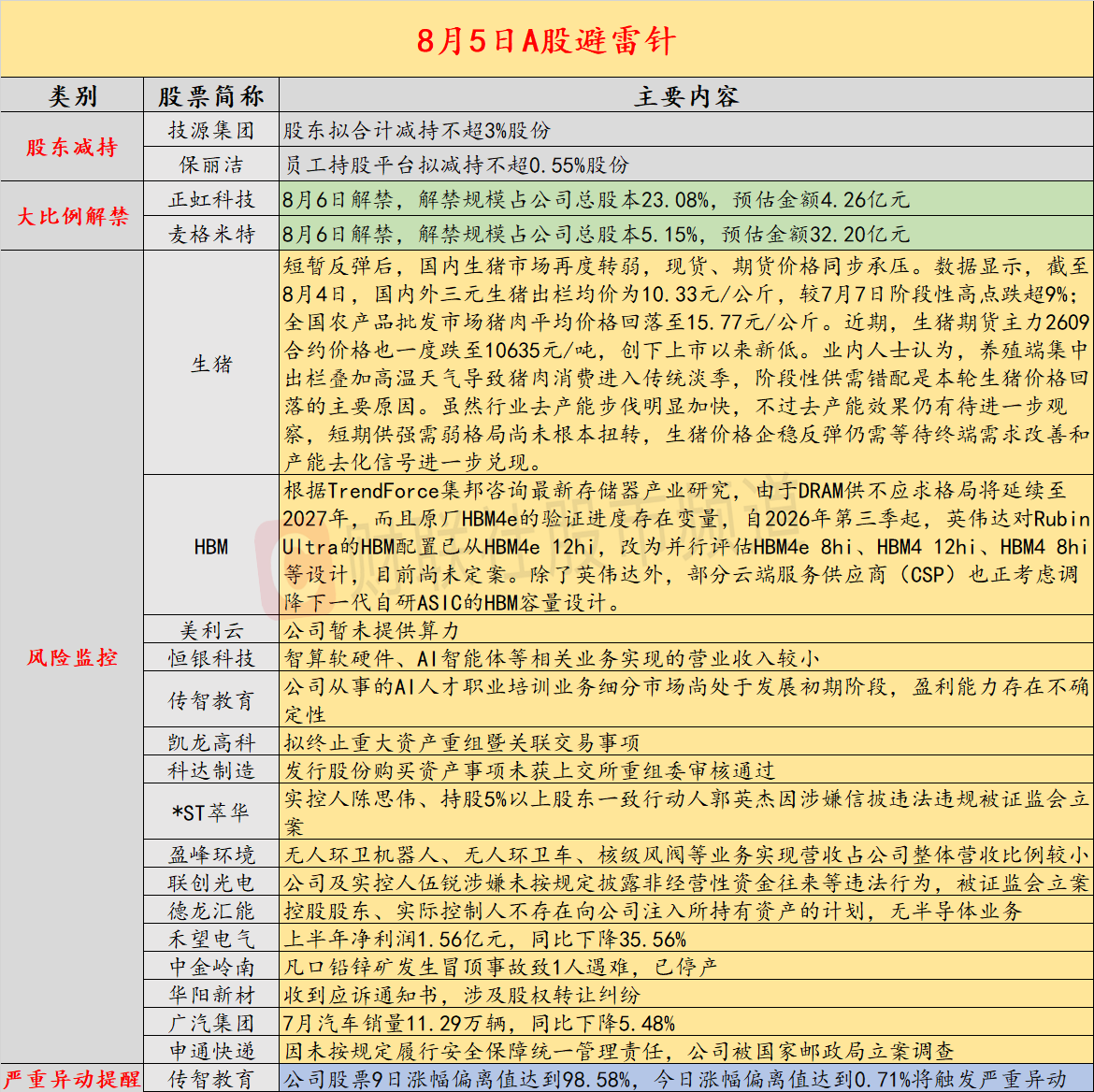
Task: Click the 主要内容 column header
Action: point(686,95)
